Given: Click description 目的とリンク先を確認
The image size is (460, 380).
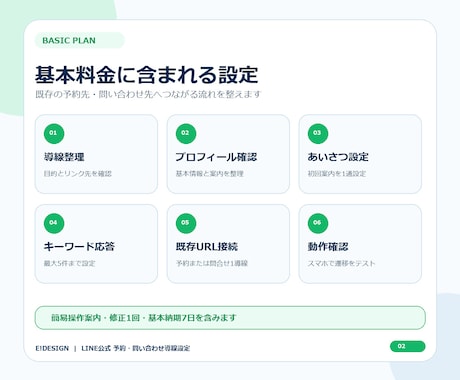Looking at the screenshot, I should [x=78, y=174].
